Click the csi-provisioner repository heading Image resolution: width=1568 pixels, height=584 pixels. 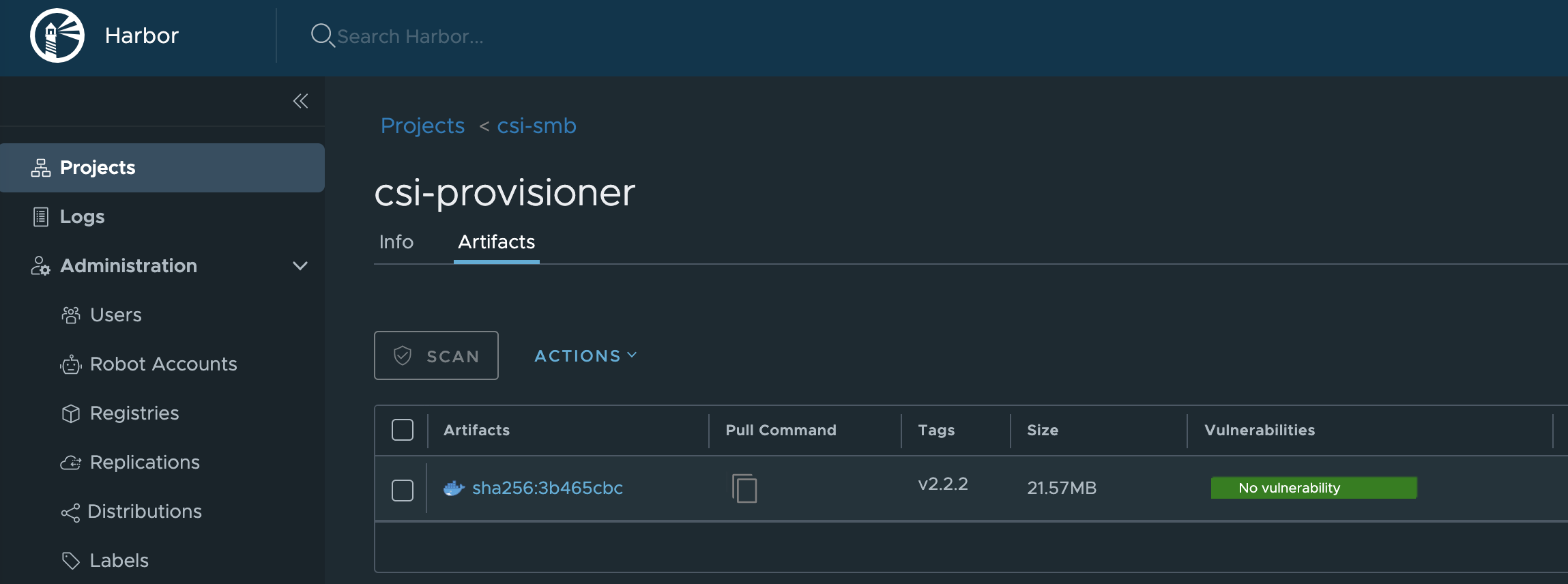[505, 192]
